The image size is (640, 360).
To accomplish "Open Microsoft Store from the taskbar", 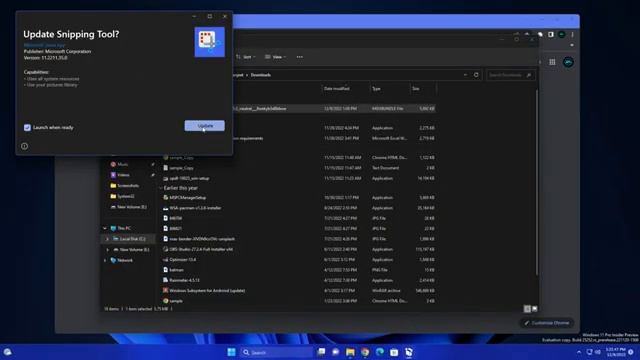I will pos(394,352).
